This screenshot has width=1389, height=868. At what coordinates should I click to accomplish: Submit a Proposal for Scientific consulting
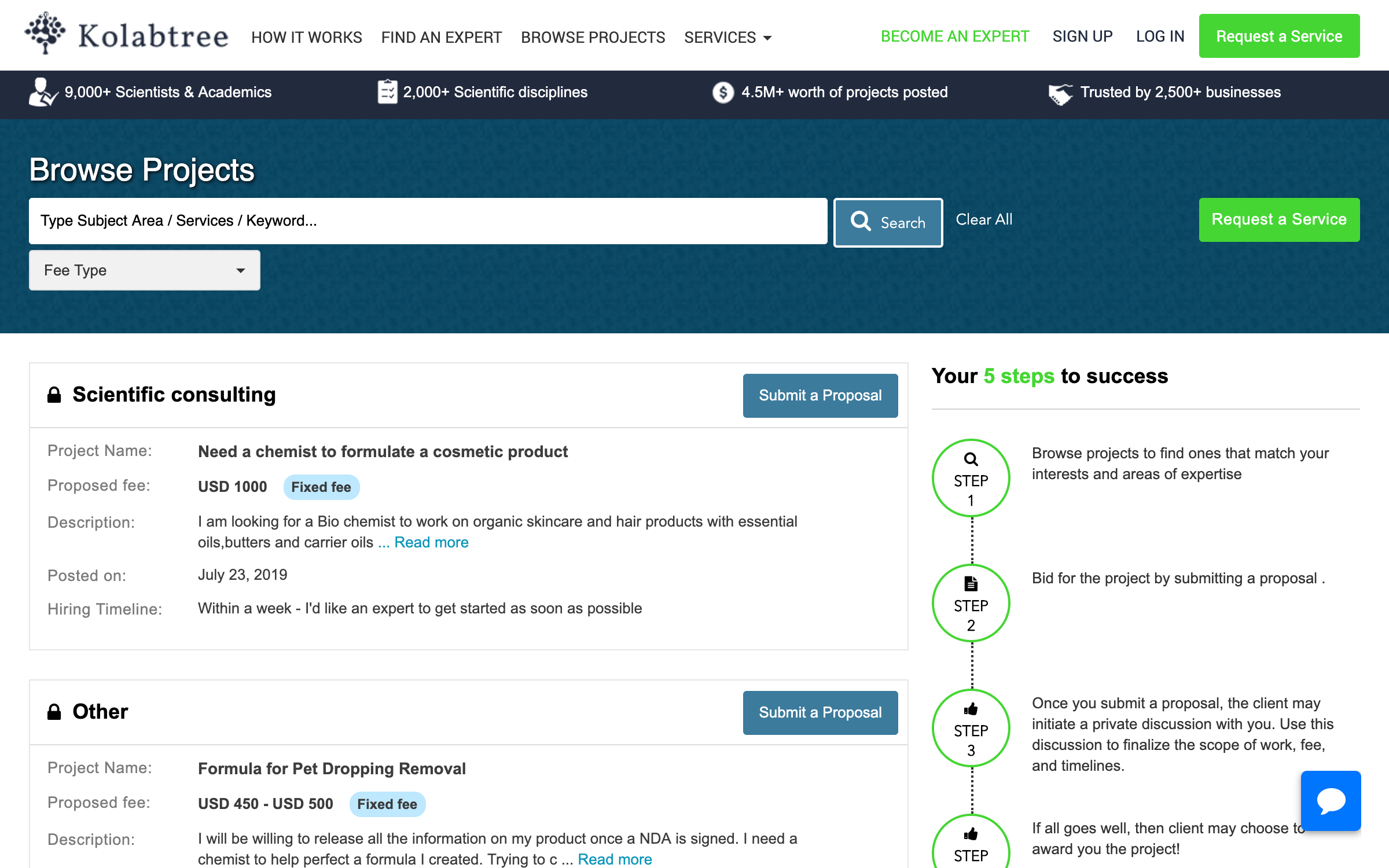coord(820,396)
